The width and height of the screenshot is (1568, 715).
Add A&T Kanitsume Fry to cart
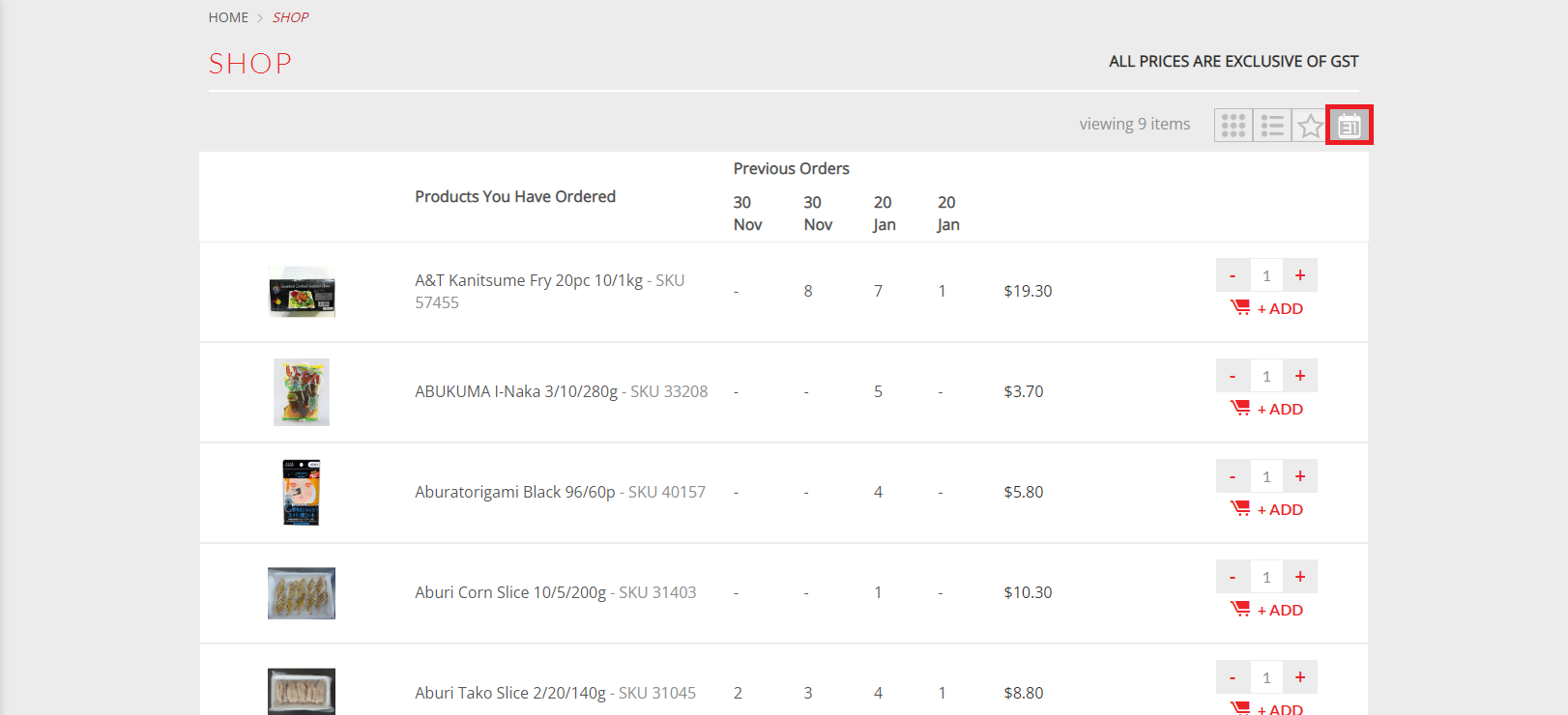click(1266, 308)
